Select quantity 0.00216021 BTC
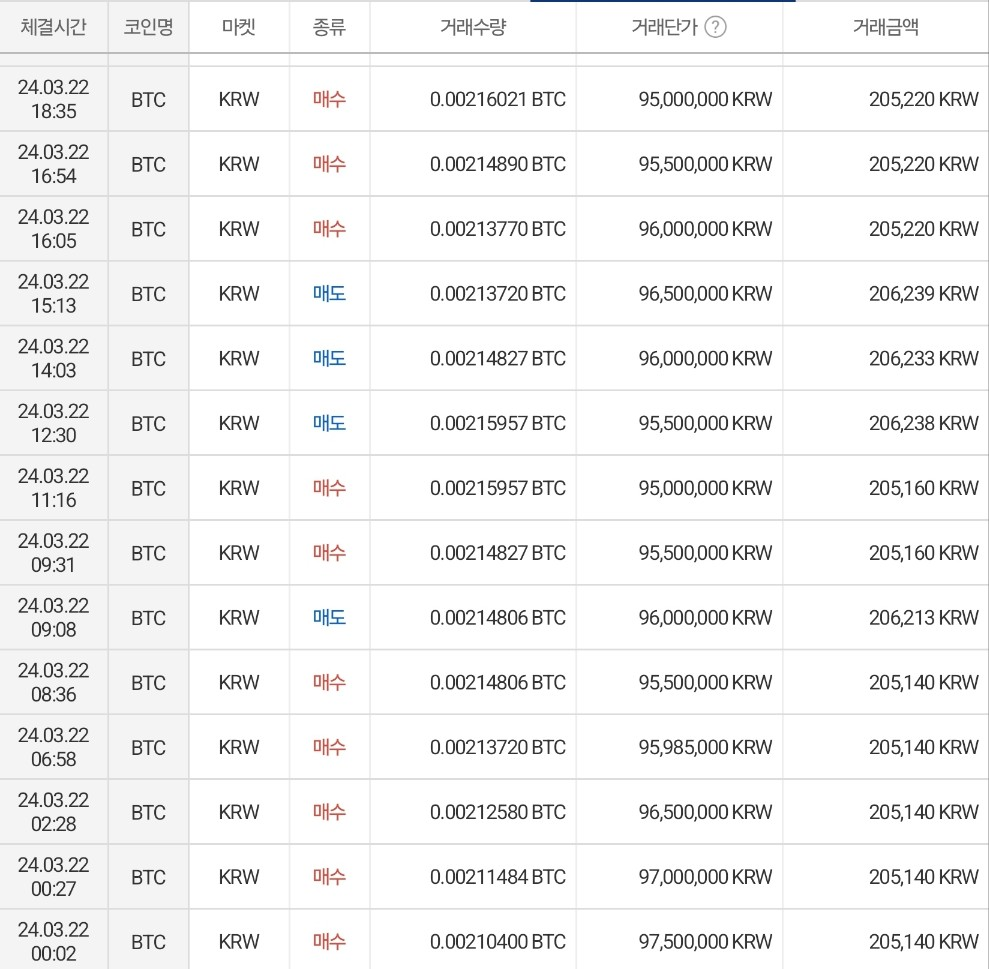Image resolution: width=989 pixels, height=969 pixels. click(x=498, y=99)
